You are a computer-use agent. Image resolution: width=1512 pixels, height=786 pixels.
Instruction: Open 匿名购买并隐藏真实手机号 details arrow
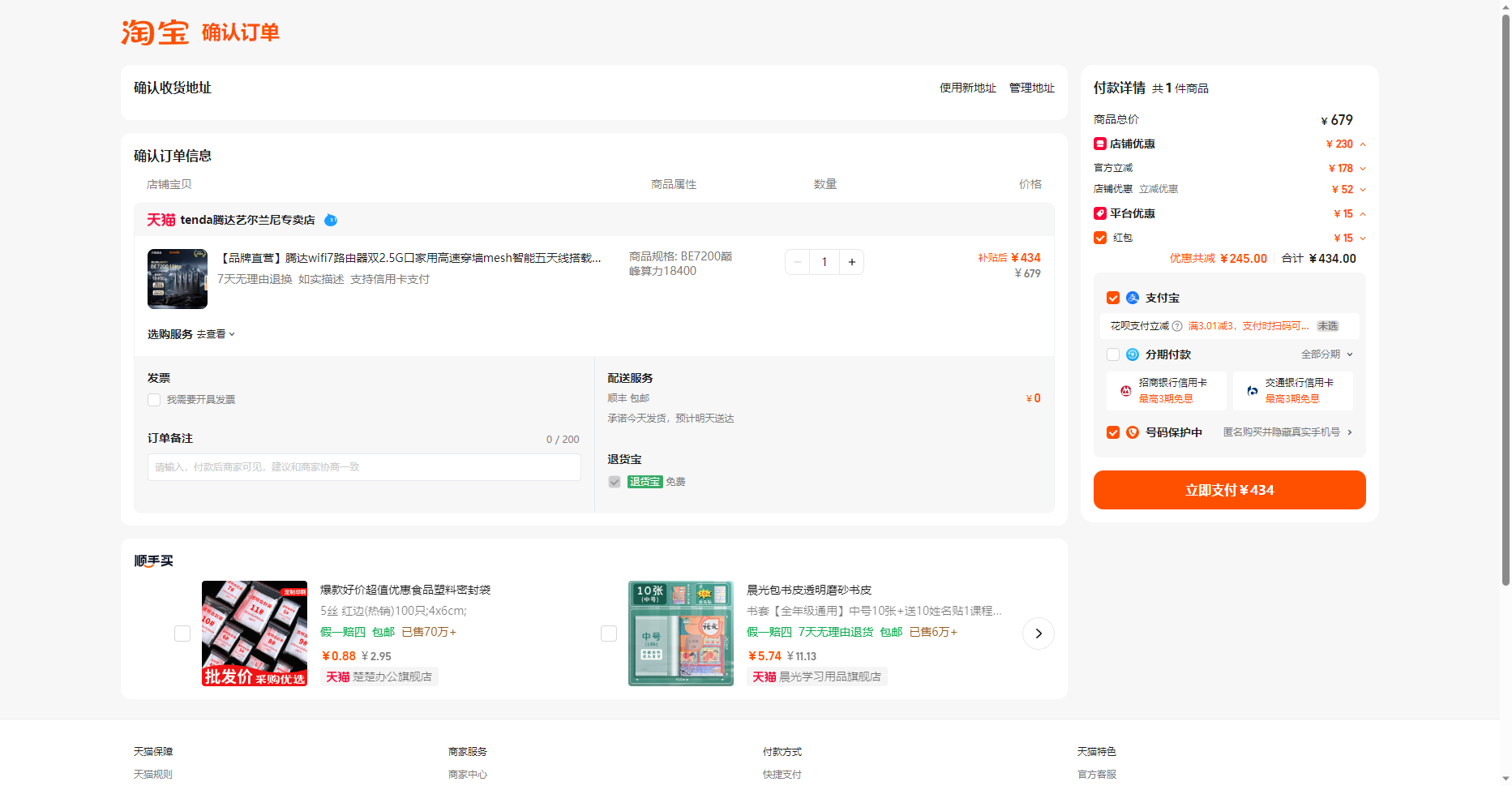click(1350, 432)
